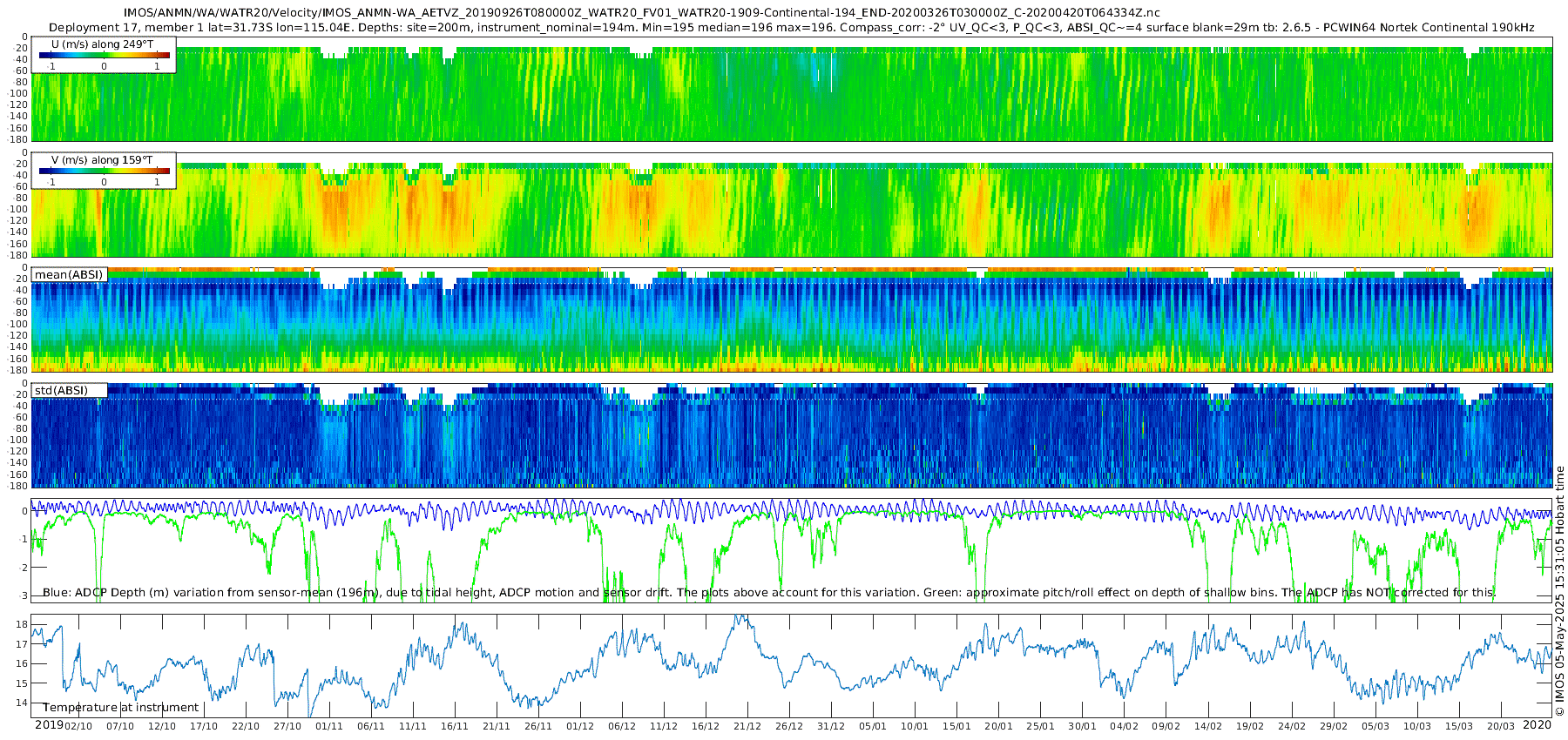Image resolution: width=1568 pixels, height=740 pixels.
Task: Select the mean(ABSI) panel label
Action: coord(70,274)
